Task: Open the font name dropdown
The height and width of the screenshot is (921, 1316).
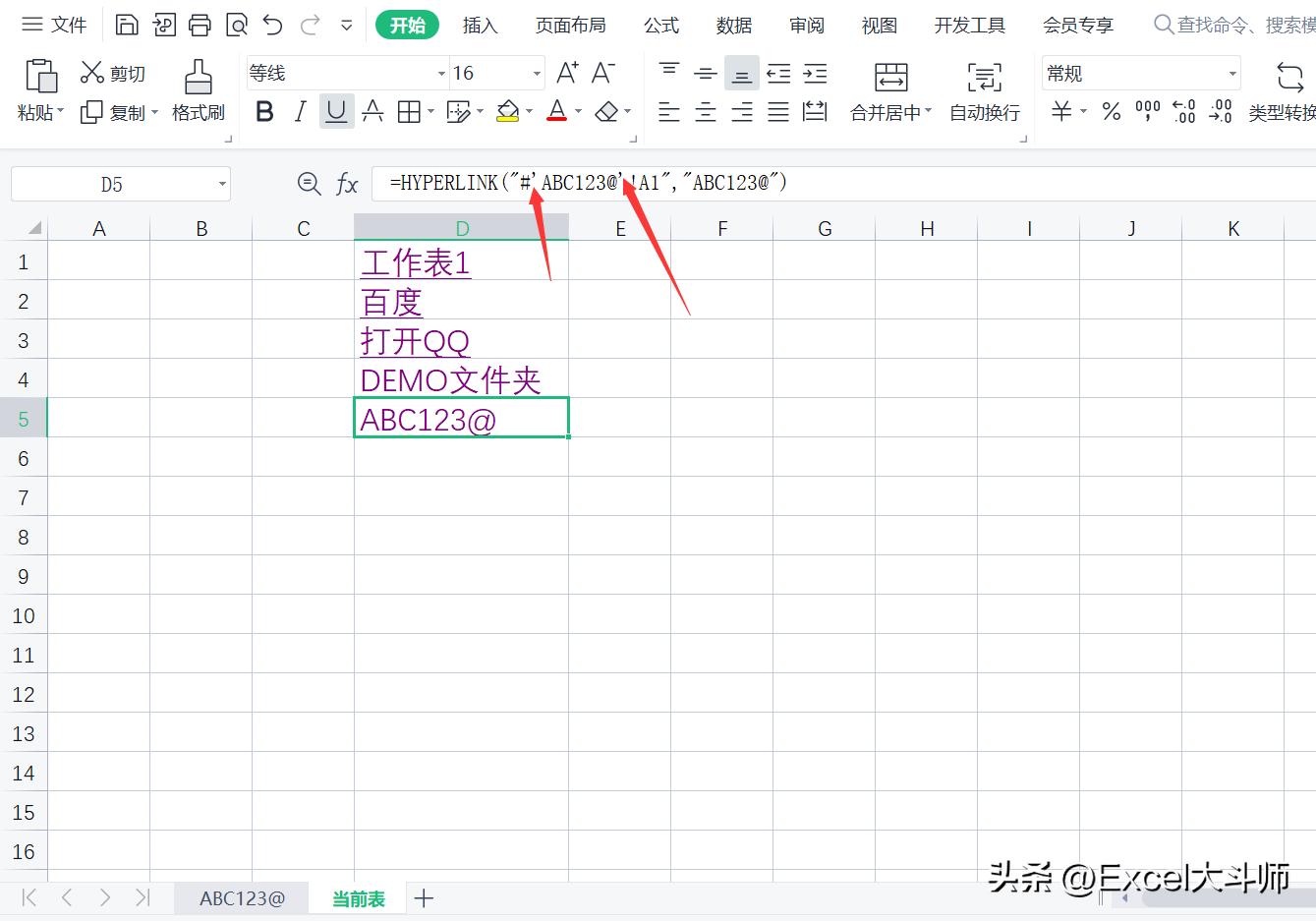Action: coord(439,72)
